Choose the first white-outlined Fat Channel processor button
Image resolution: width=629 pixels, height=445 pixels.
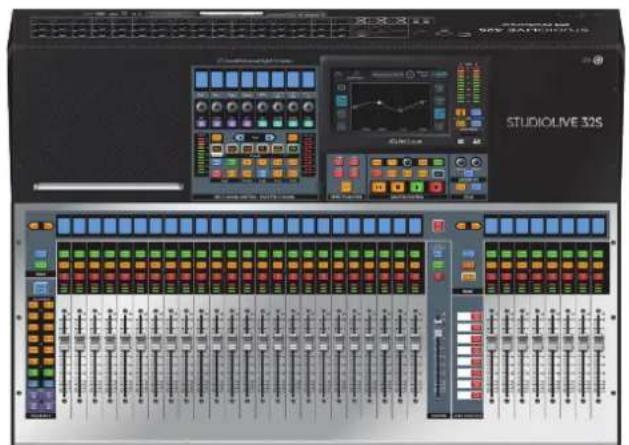(x=217, y=149)
